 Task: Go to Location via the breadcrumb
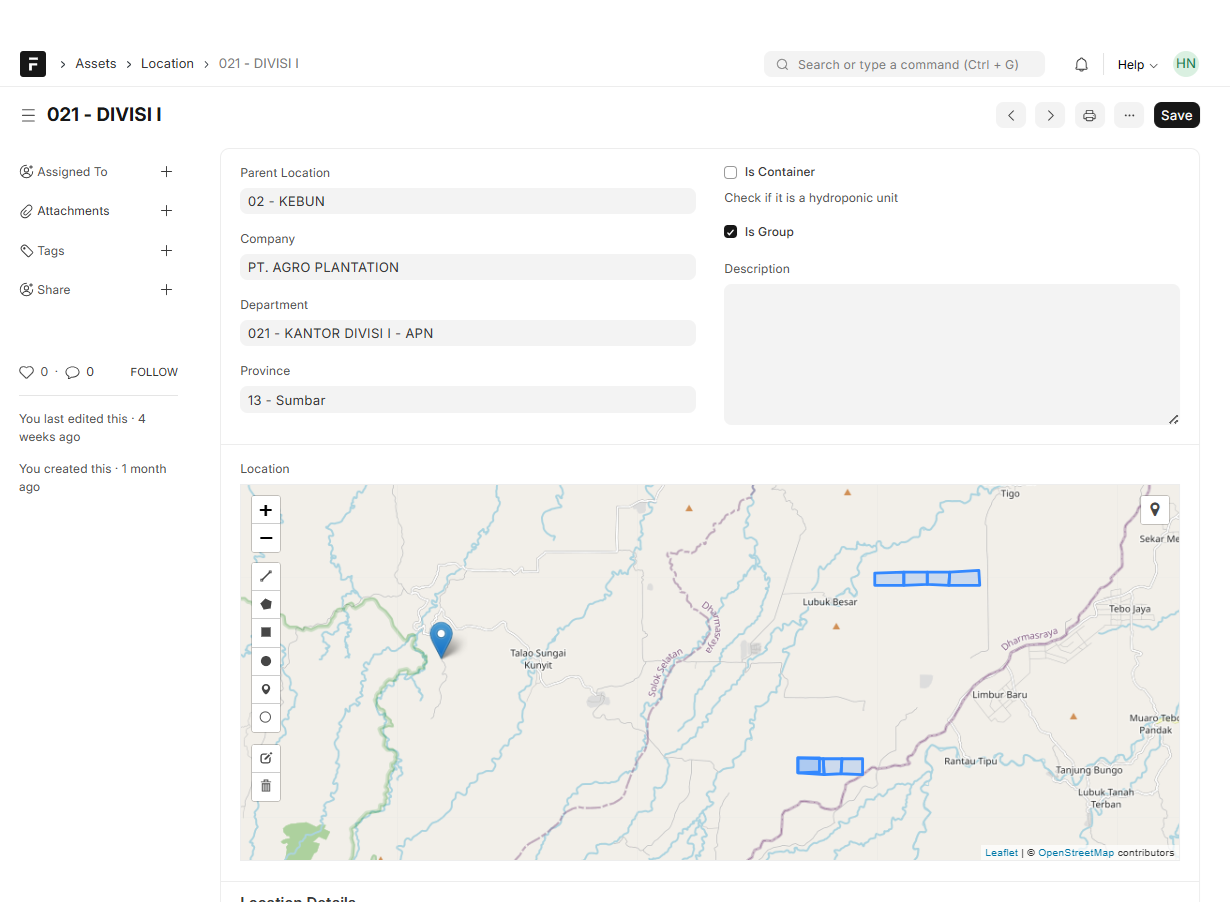tap(167, 63)
